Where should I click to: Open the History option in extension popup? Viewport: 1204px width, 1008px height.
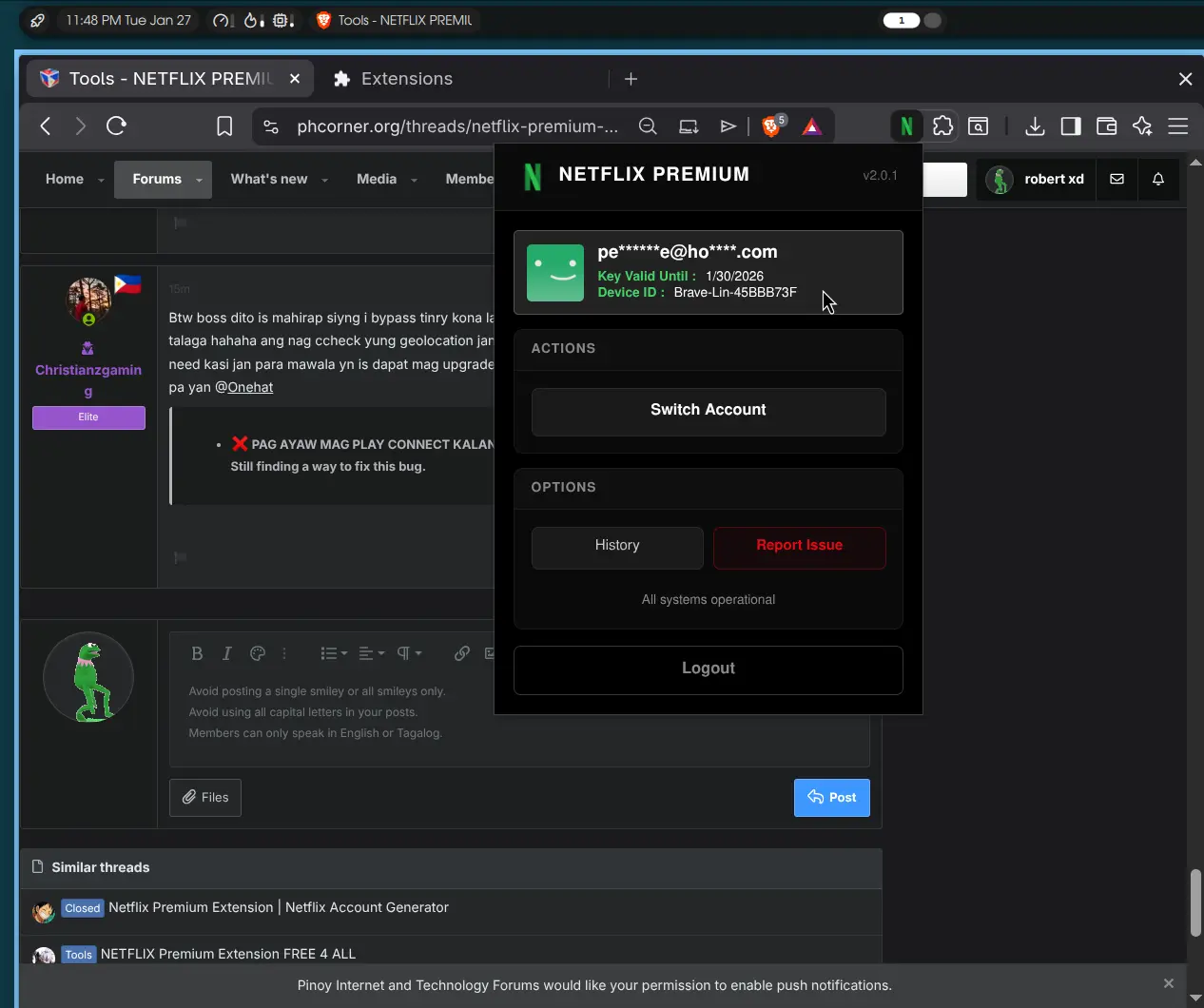click(x=617, y=547)
